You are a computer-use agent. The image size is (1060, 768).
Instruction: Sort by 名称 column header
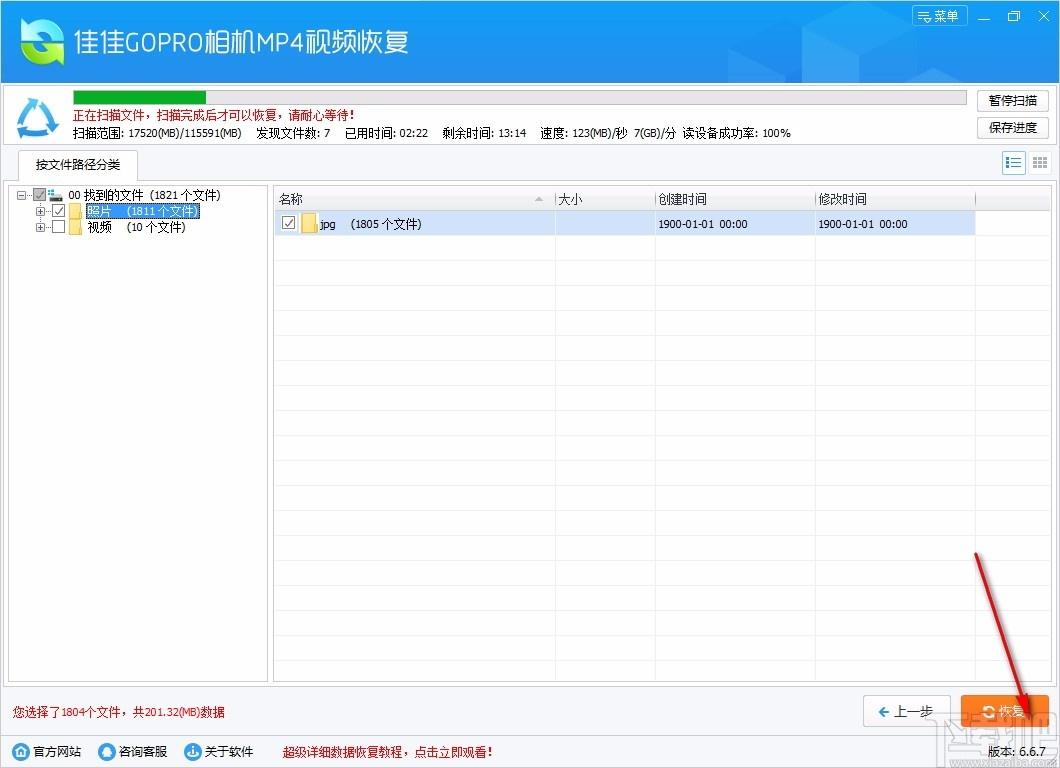[414, 199]
